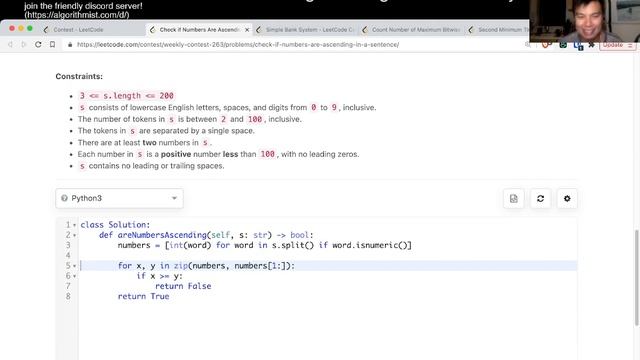640x360 pixels.
Task: Click 'class Solution:' in the editor
Action: pyautogui.click(x=115, y=225)
